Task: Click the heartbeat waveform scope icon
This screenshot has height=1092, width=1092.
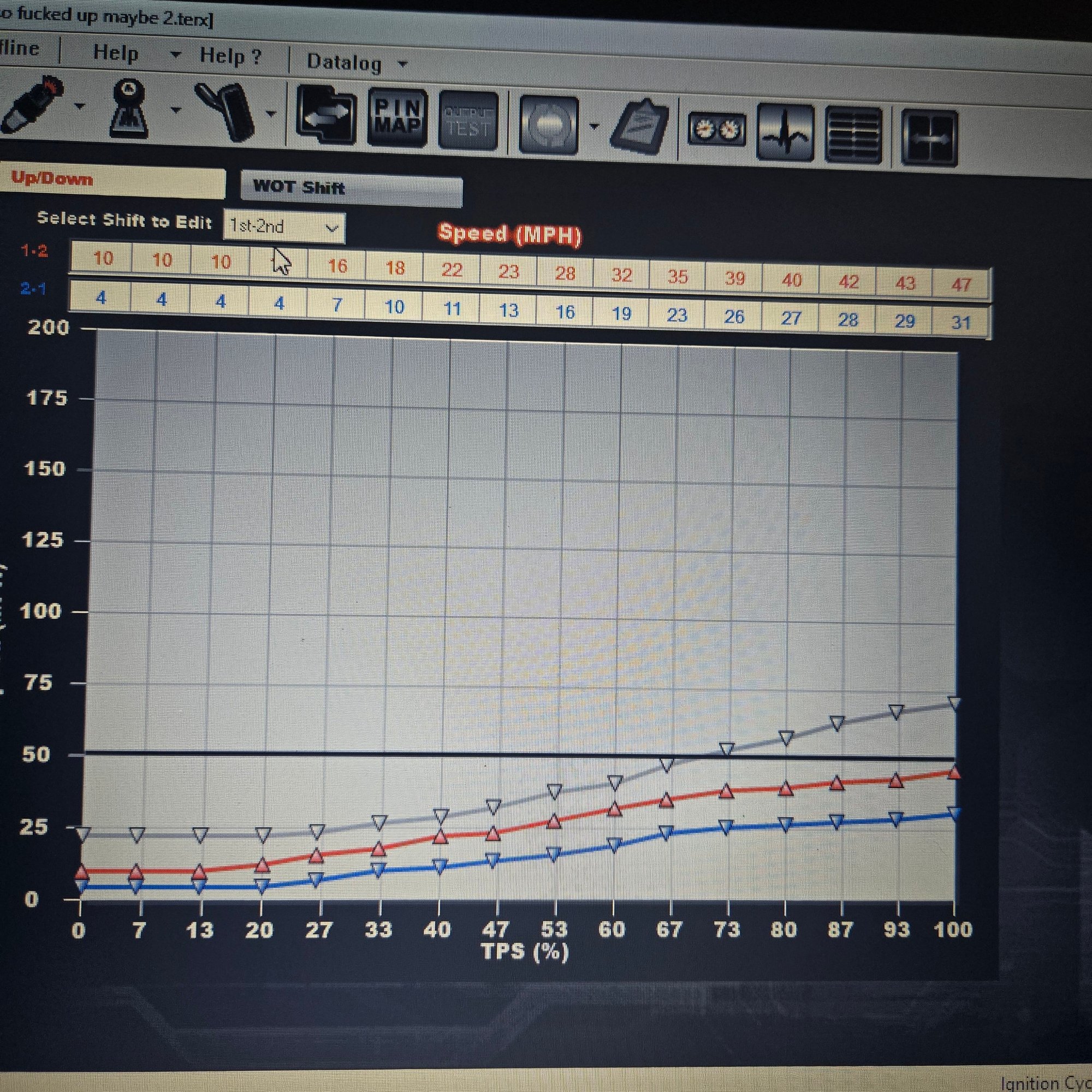Action: (x=785, y=133)
